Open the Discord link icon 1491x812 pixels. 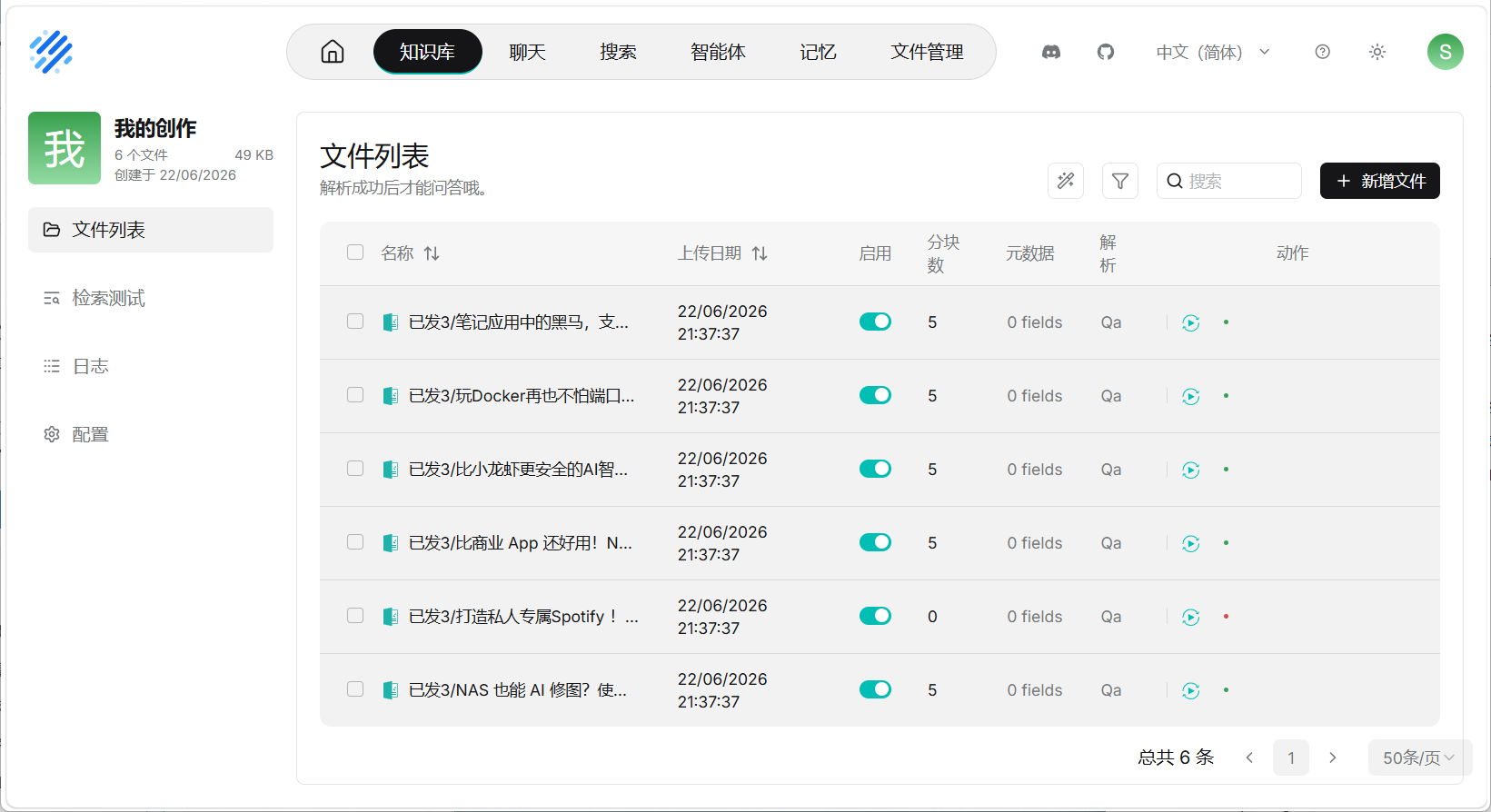point(1051,52)
